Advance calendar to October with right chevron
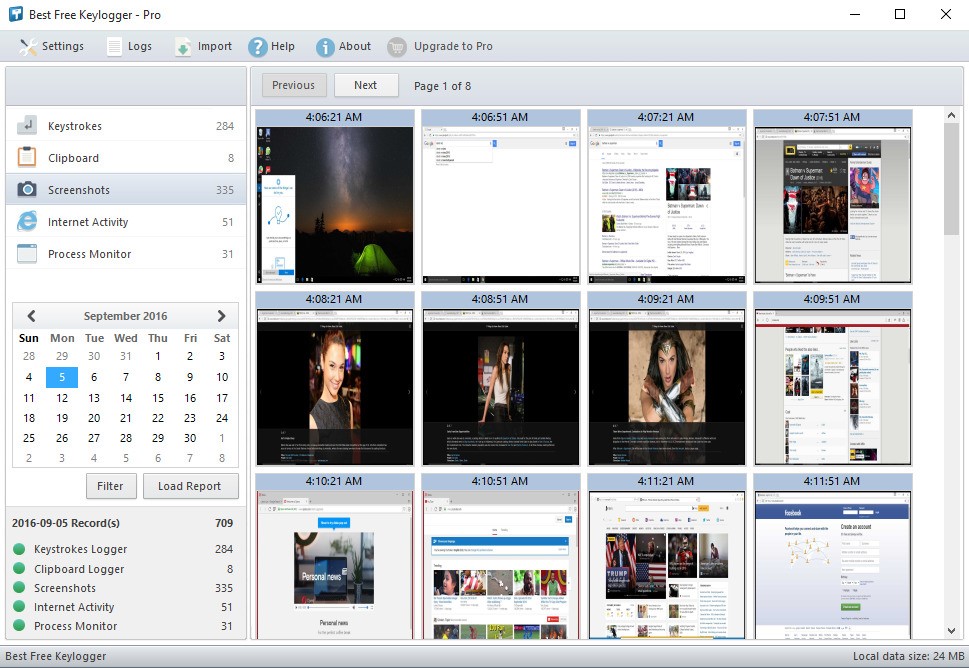 [222, 315]
